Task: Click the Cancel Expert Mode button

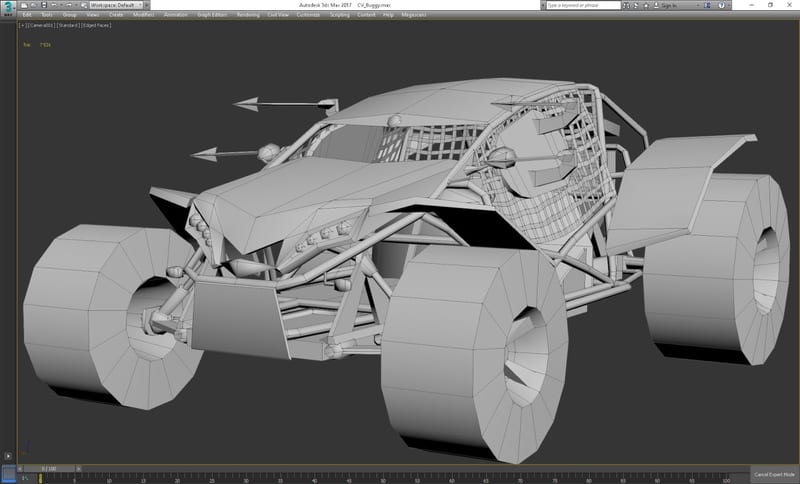Action: pos(774,474)
